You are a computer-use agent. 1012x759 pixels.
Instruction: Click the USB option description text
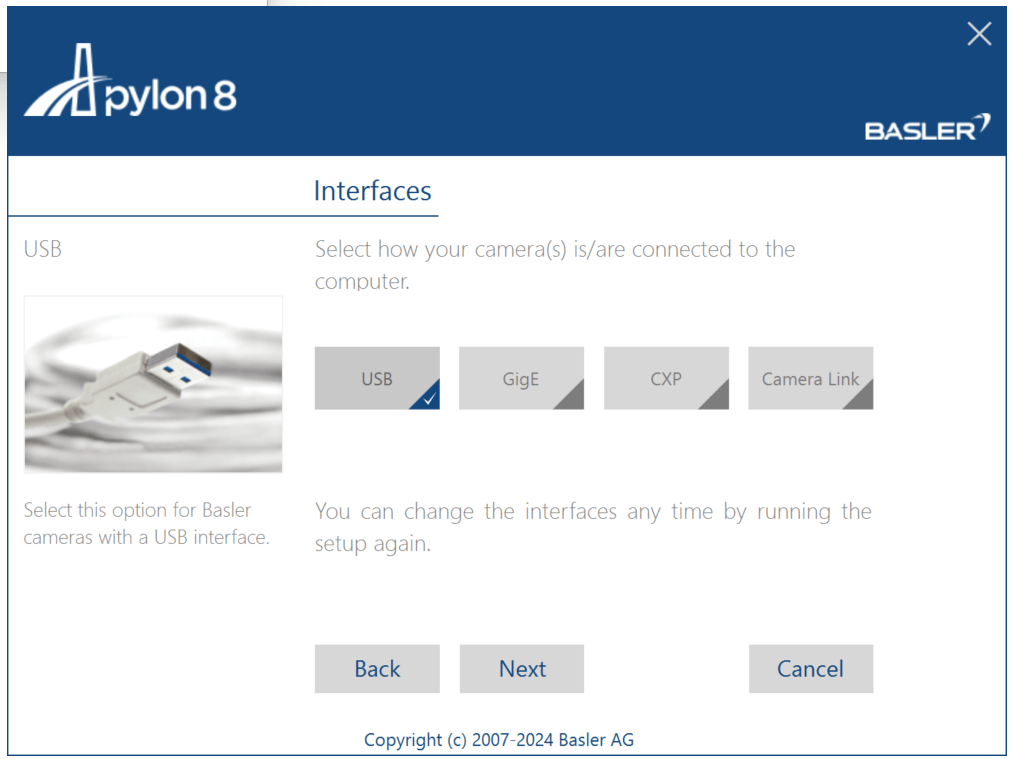click(x=146, y=524)
